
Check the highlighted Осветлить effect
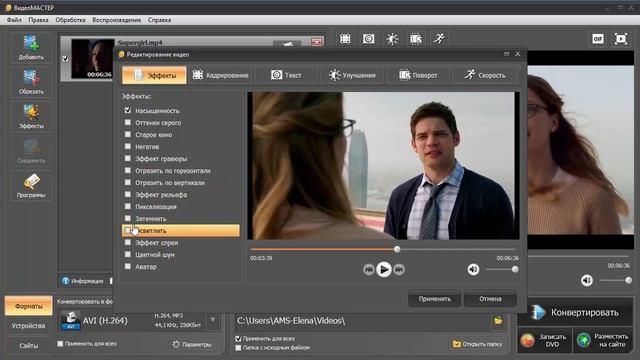point(128,231)
